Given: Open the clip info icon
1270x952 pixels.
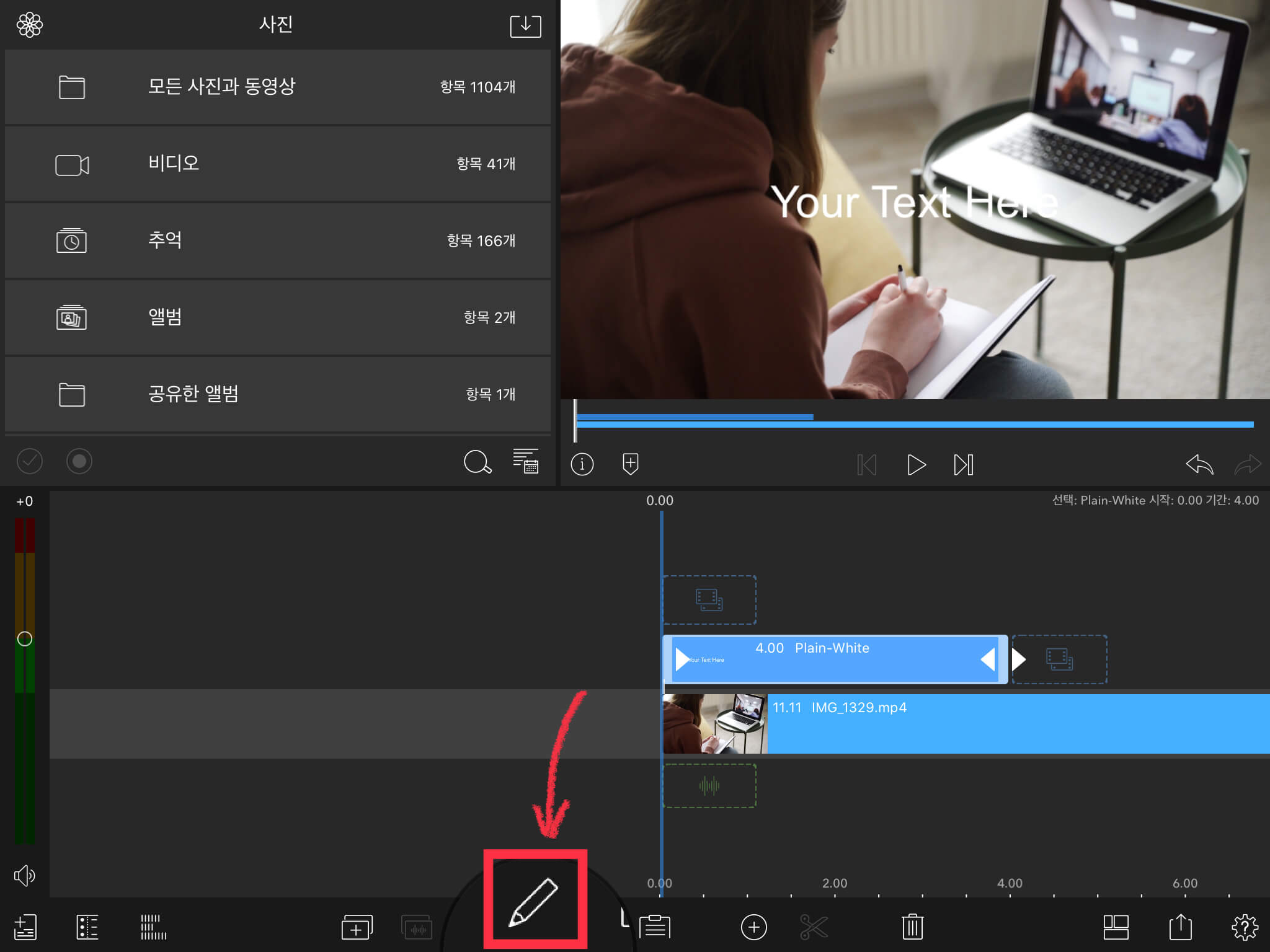Looking at the screenshot, I should (x=582, y=464).
